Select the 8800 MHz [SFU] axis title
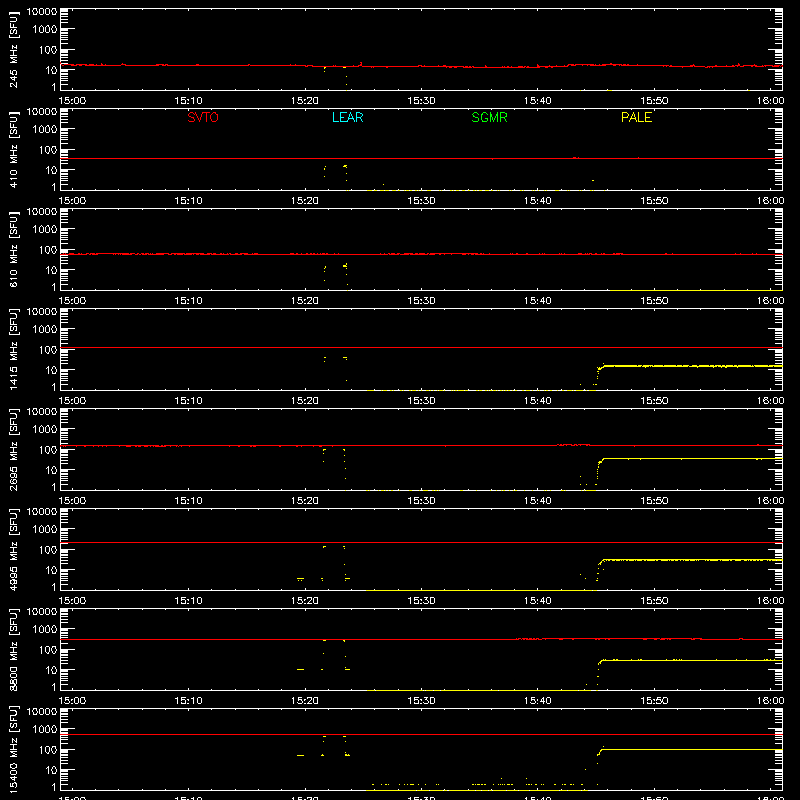 (x=14, y=649)
